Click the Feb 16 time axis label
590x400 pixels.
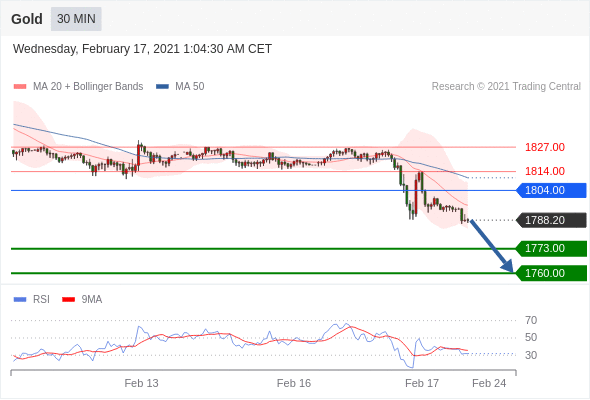point(294,383)
